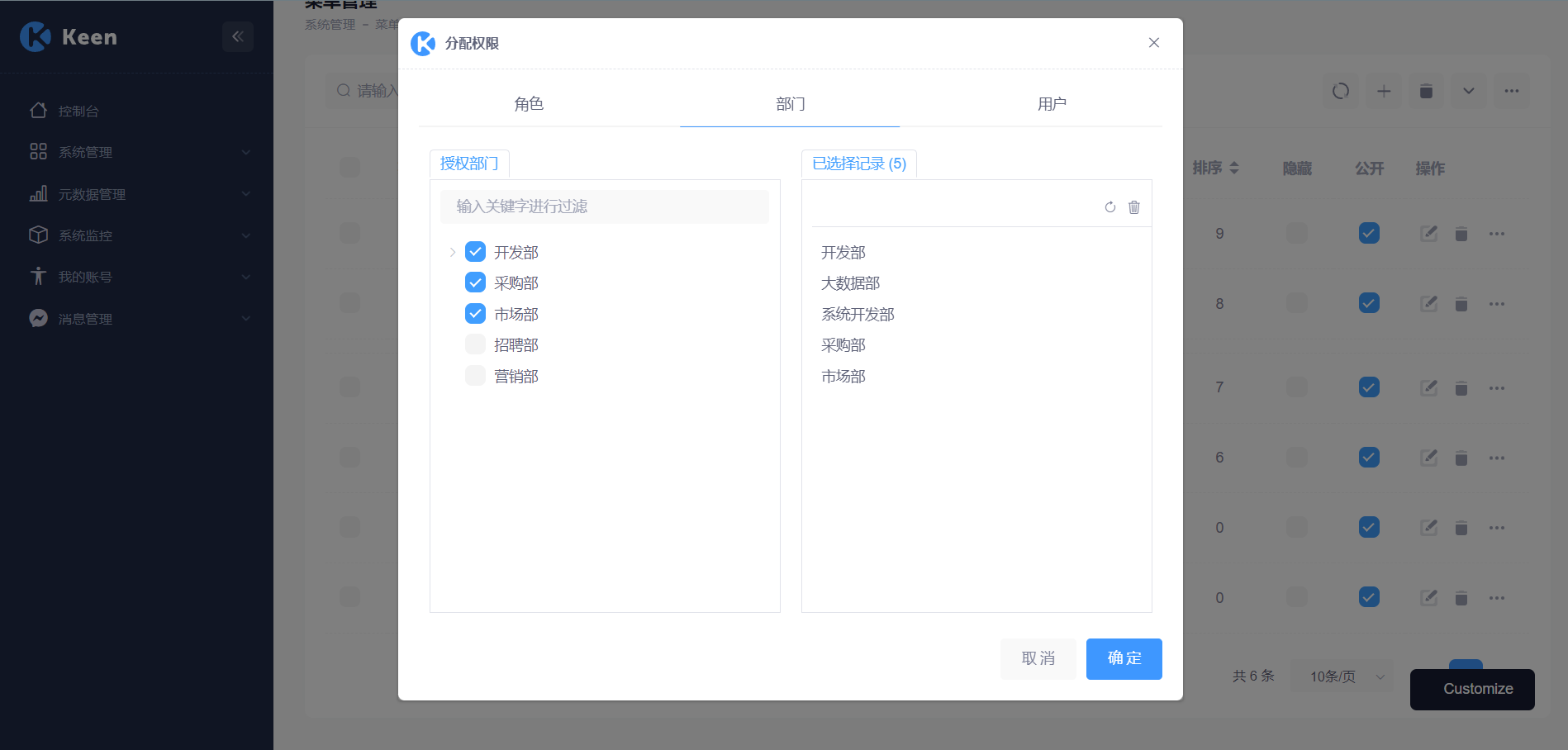Screen dimensions: 1568x750
Task: Delete the row with sort value 8
Action: pyautogui.click(x=1461, y=304)
